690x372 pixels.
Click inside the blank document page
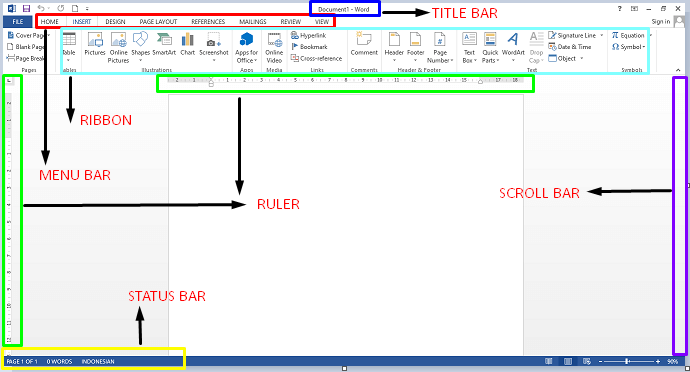click(x=346, y=225)
